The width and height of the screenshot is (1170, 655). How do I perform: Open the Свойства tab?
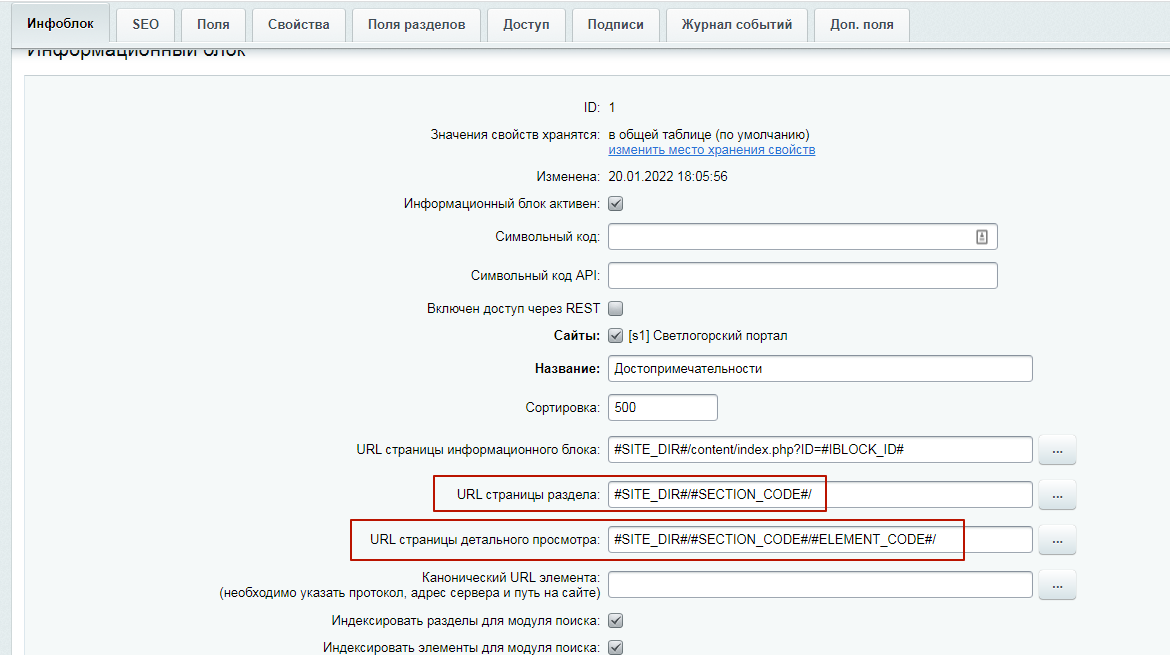298,25
